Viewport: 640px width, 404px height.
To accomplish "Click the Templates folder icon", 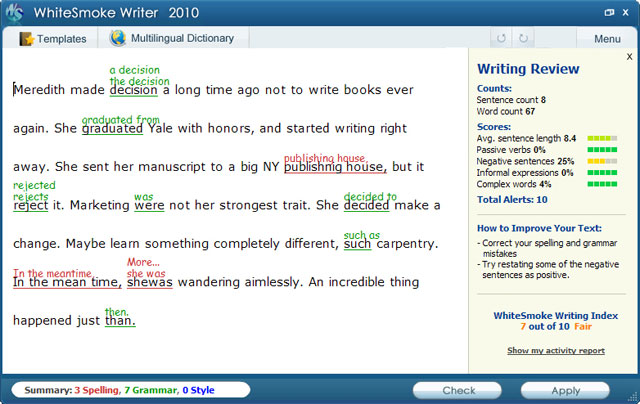I will tap(26, 39).
